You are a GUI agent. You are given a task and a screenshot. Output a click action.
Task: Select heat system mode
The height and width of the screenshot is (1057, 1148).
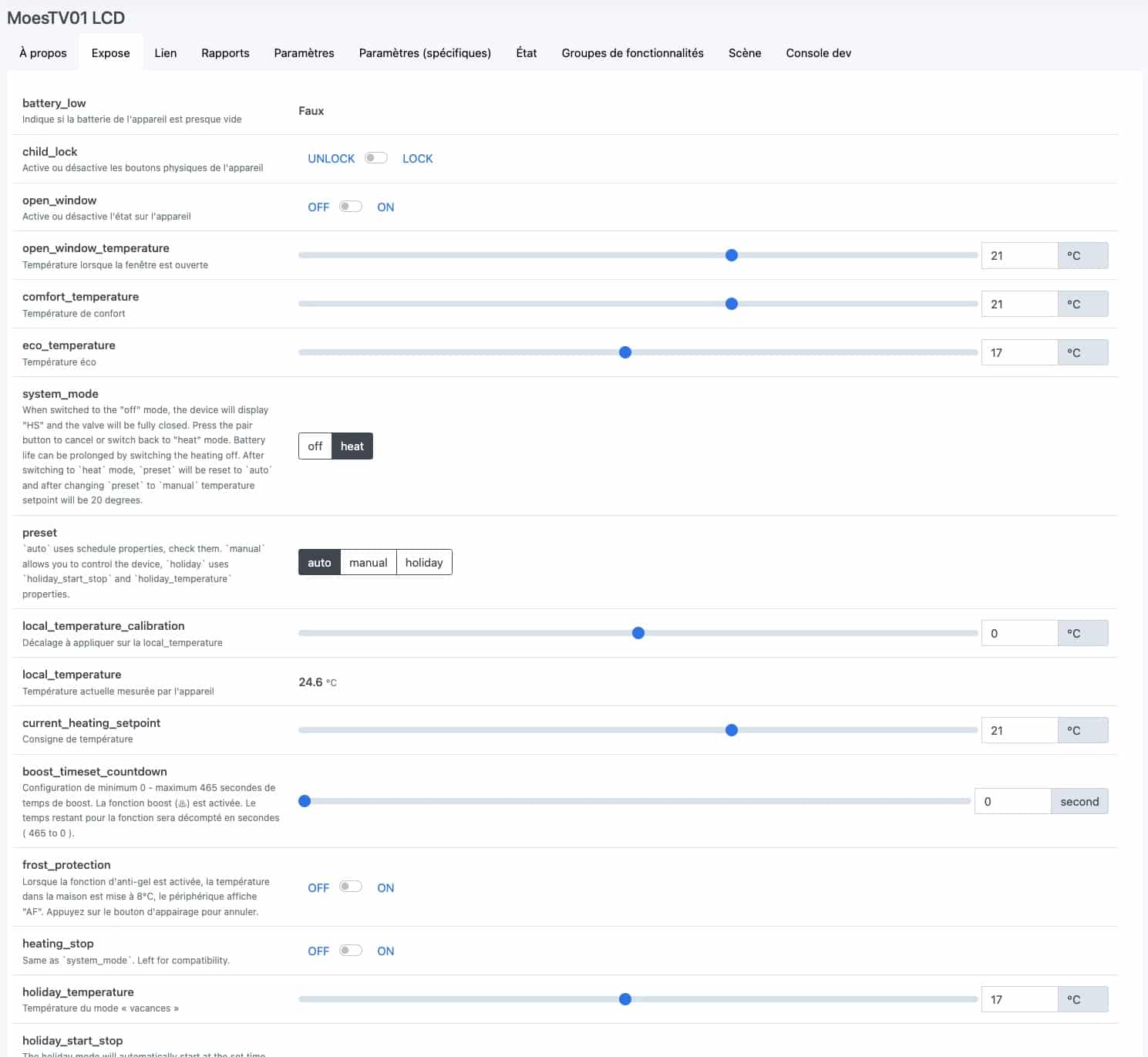coord(352,446)
